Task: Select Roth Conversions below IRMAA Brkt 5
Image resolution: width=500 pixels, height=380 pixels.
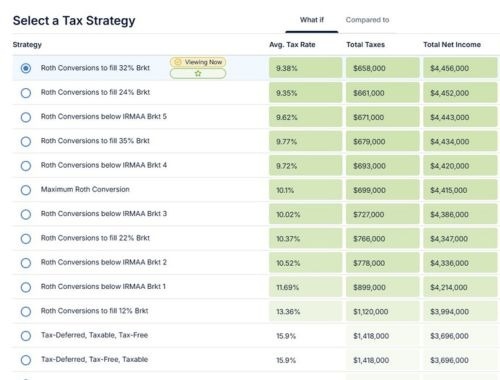Action: [26, 117]
